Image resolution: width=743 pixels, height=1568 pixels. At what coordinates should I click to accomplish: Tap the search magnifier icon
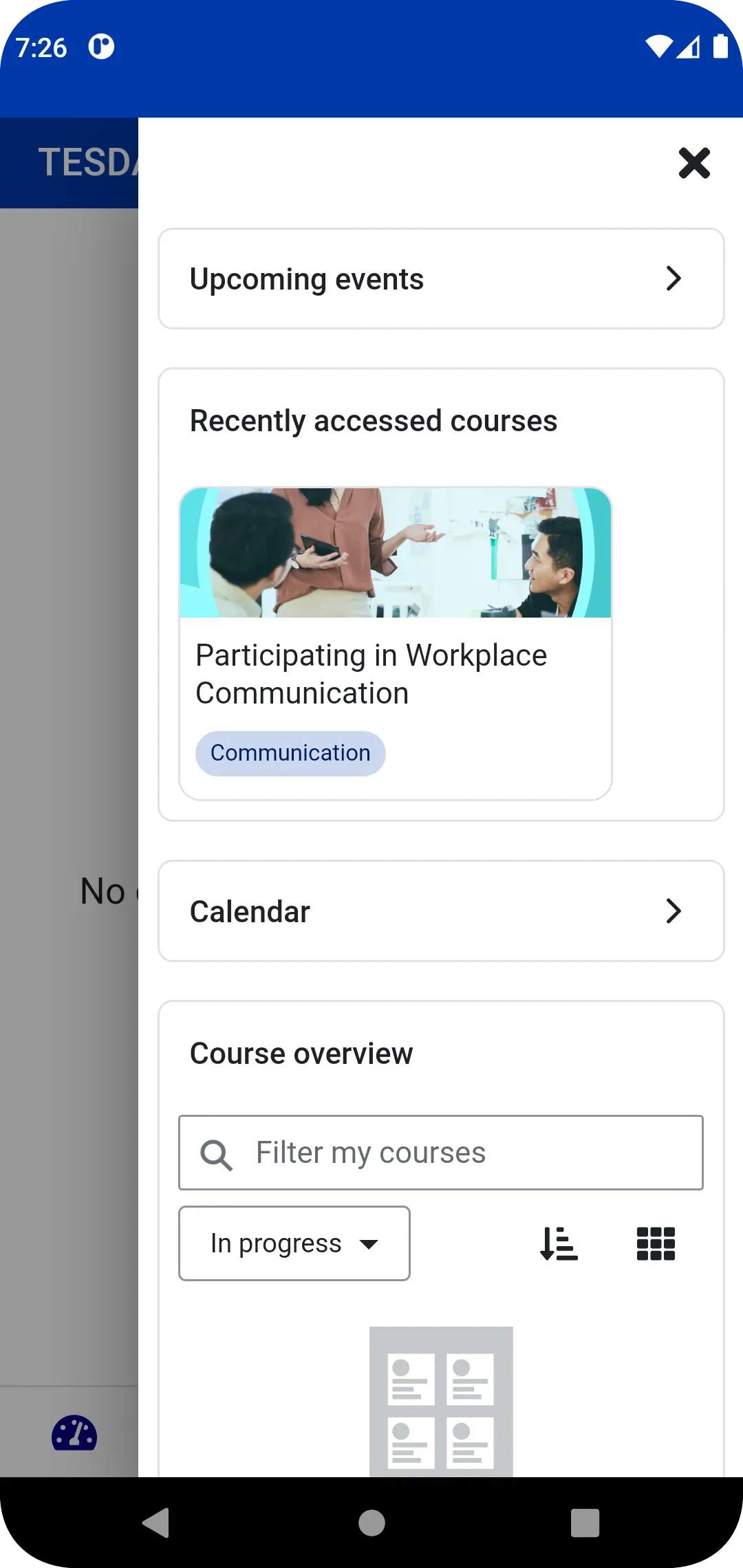[217, 1154]
